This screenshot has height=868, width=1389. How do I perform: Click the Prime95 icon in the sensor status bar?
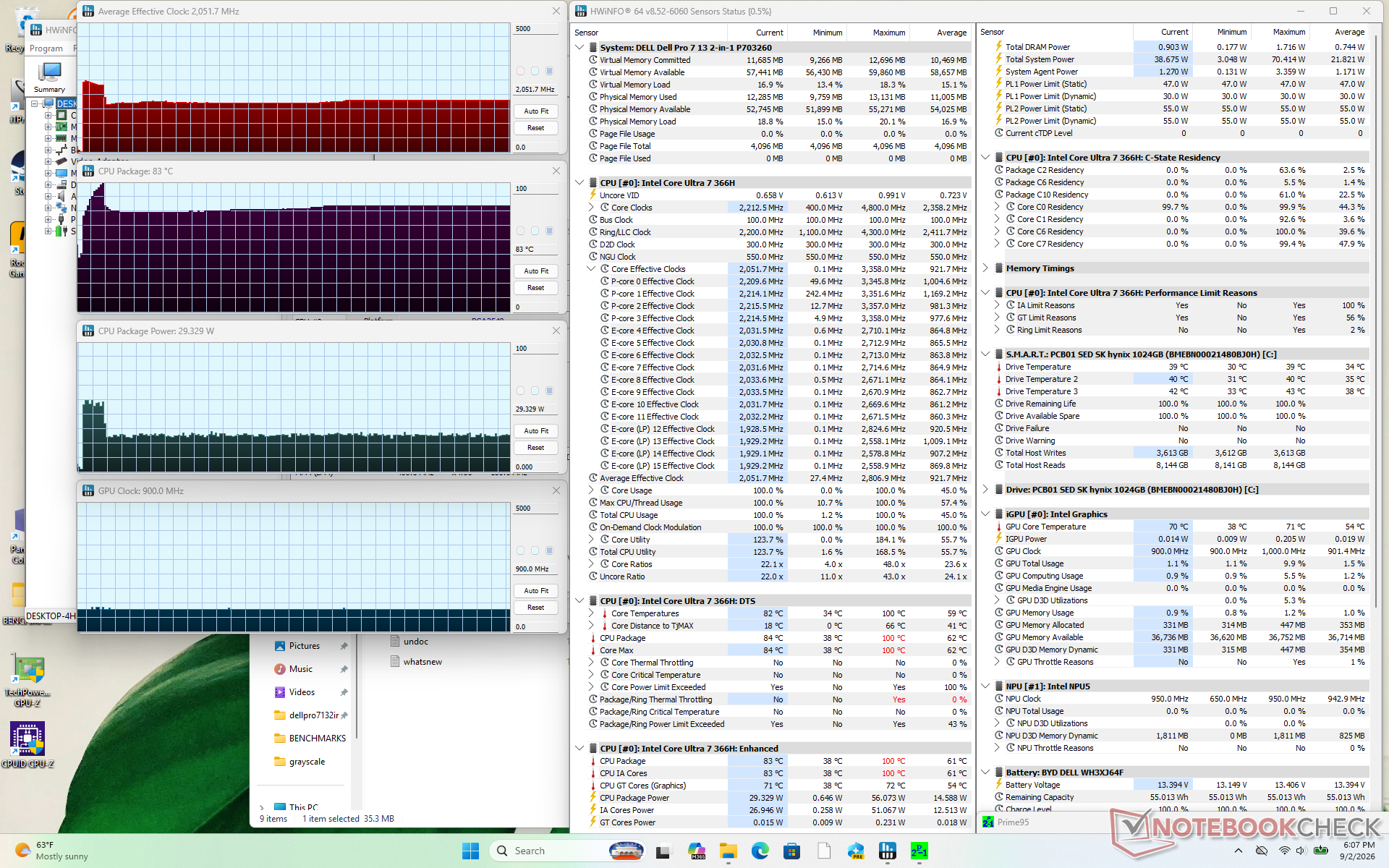click(x=988, y=822)
